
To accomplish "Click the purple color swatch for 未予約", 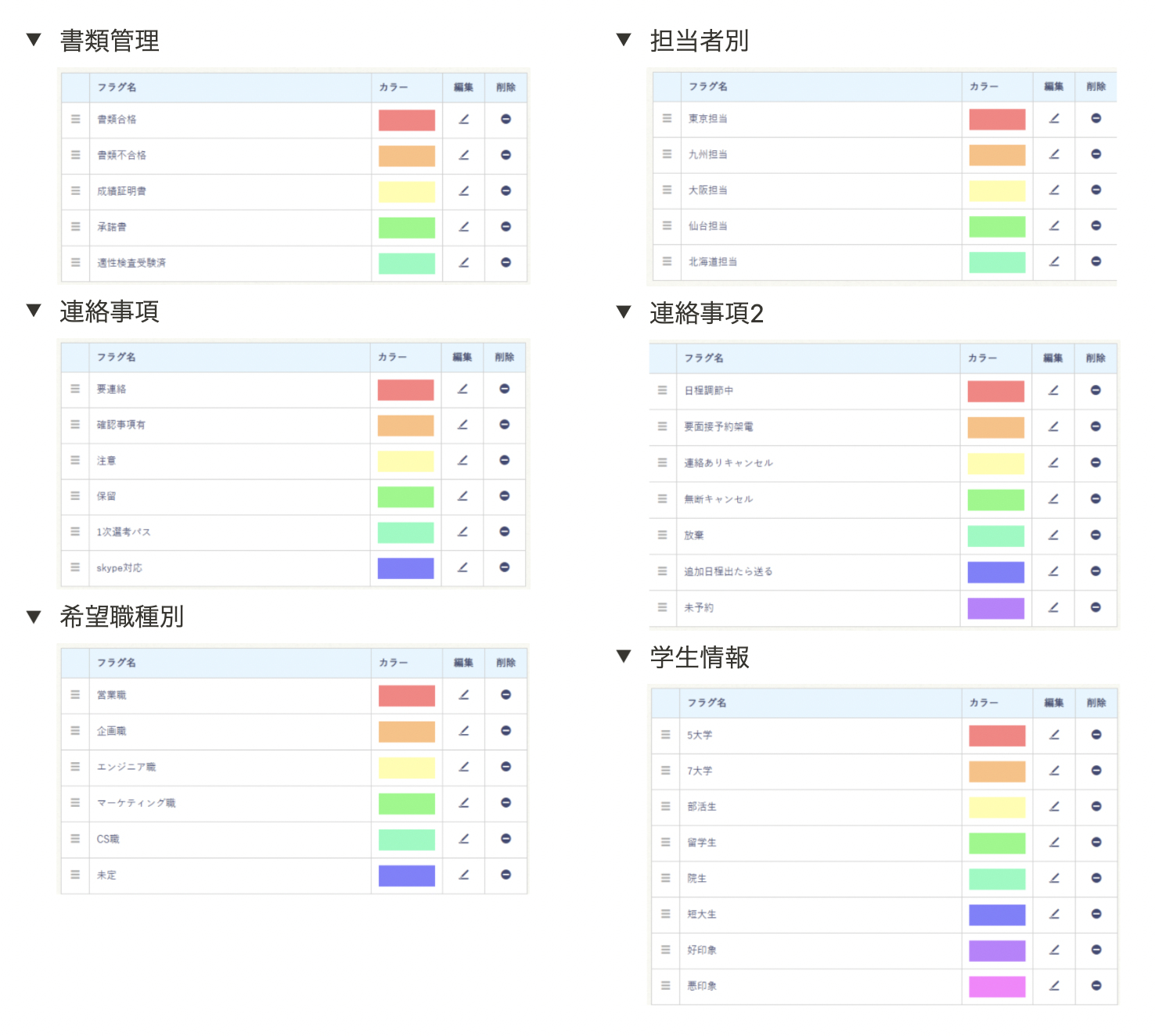I will pos(995,608).
